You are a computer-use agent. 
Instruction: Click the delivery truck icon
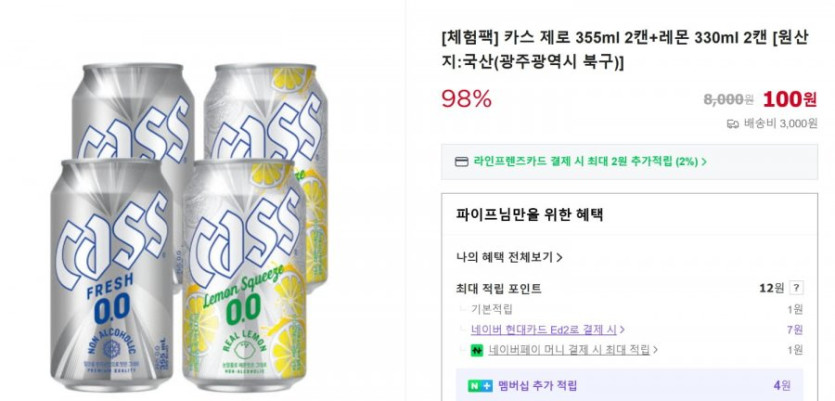(732, 124)
